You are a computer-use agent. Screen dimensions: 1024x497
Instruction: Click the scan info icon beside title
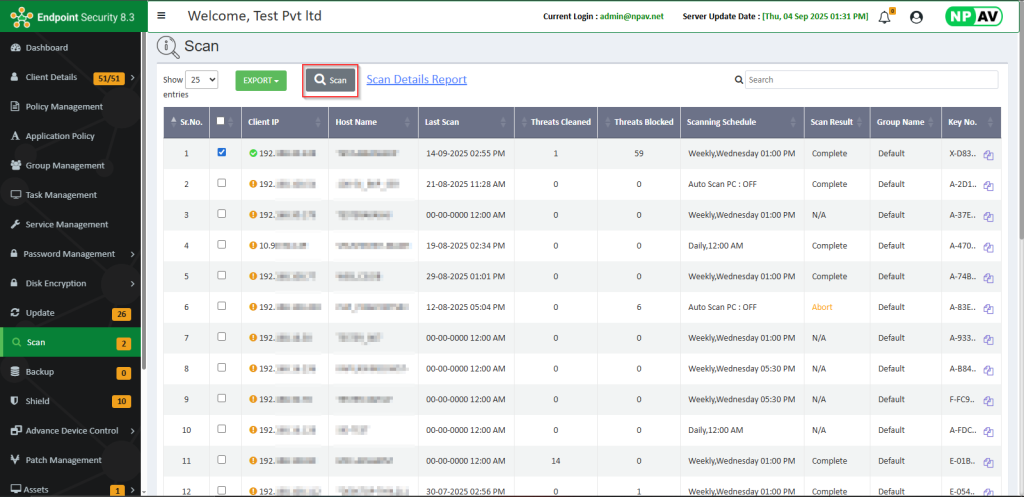tap(167, 46)
